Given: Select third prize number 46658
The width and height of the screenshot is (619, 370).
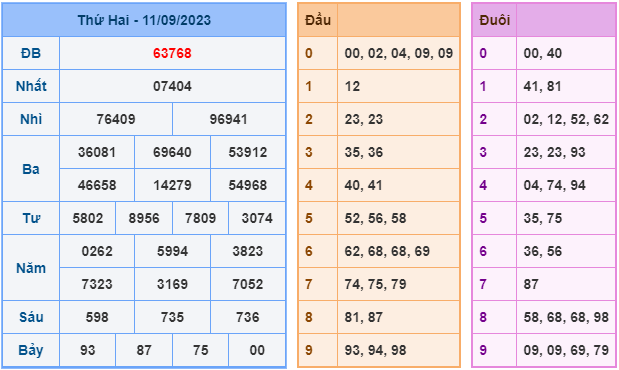Looking at the screenshot, I should [97, 185].
